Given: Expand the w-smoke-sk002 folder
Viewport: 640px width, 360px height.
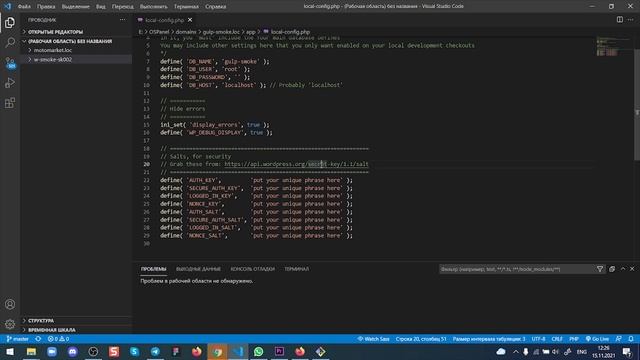Looking at the screenshot, I should click(x=76, y=59).
